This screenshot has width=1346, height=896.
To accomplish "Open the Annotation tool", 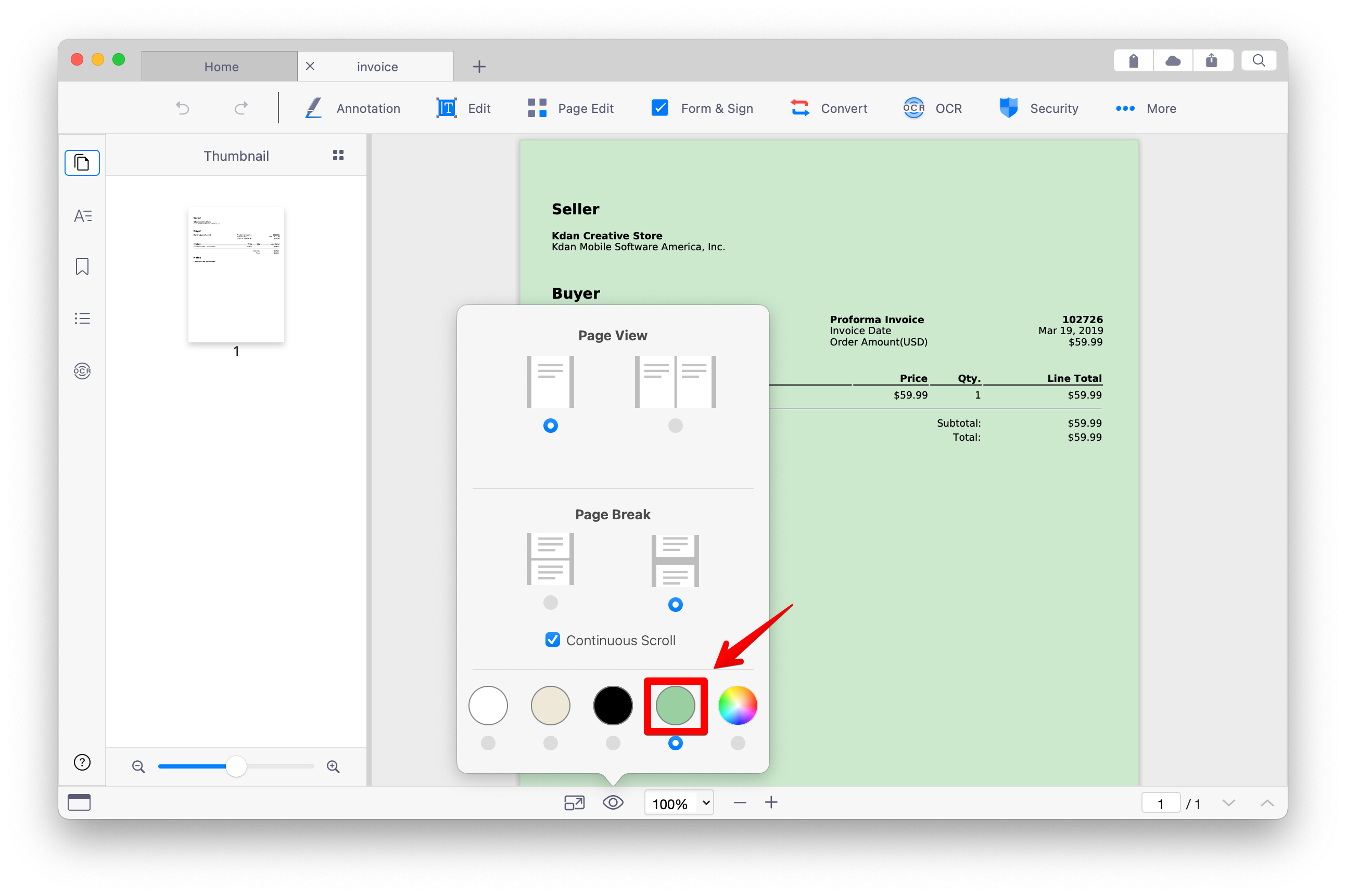I will [x=351, y=109].
